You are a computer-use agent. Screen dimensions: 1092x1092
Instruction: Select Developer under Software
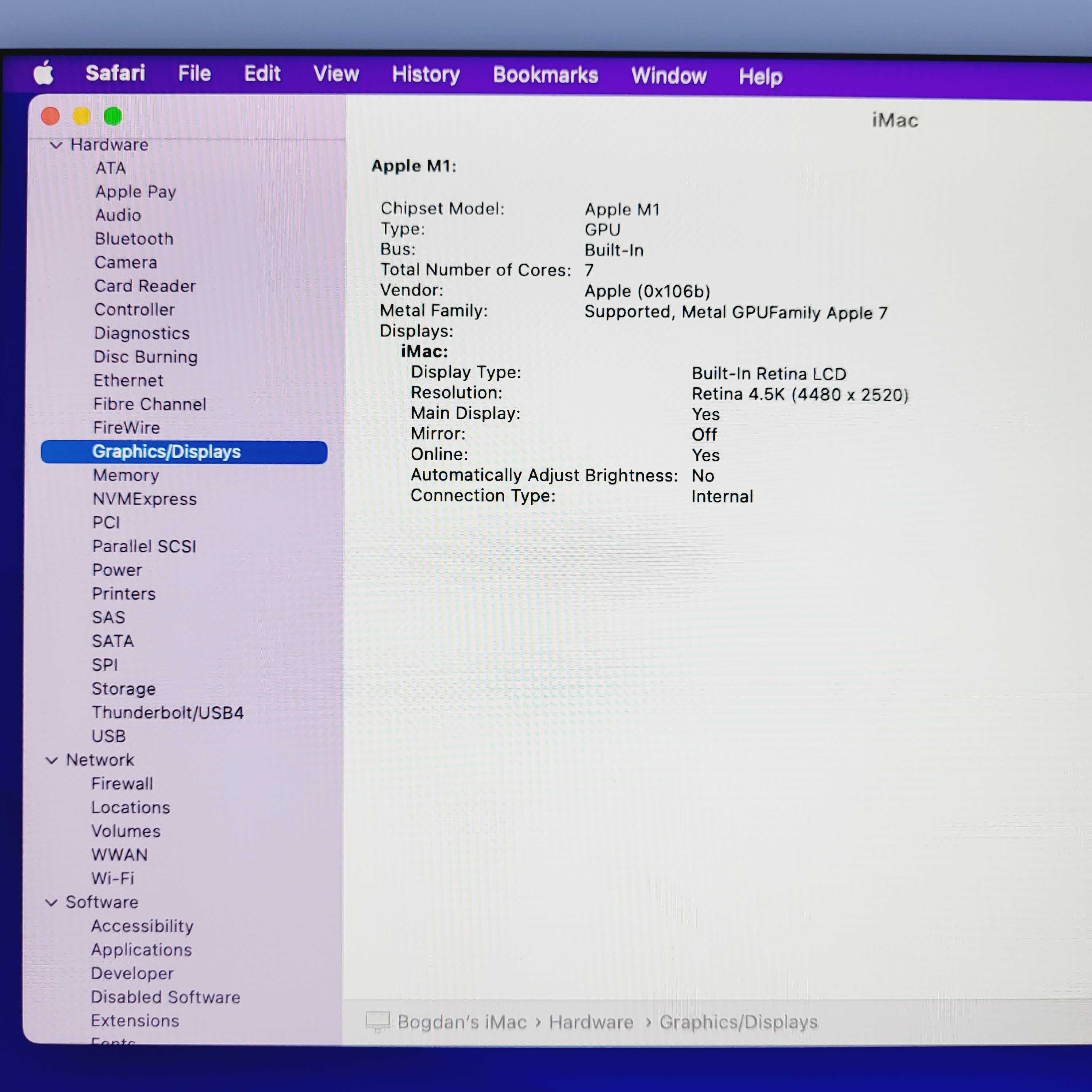tap(132, 974)
